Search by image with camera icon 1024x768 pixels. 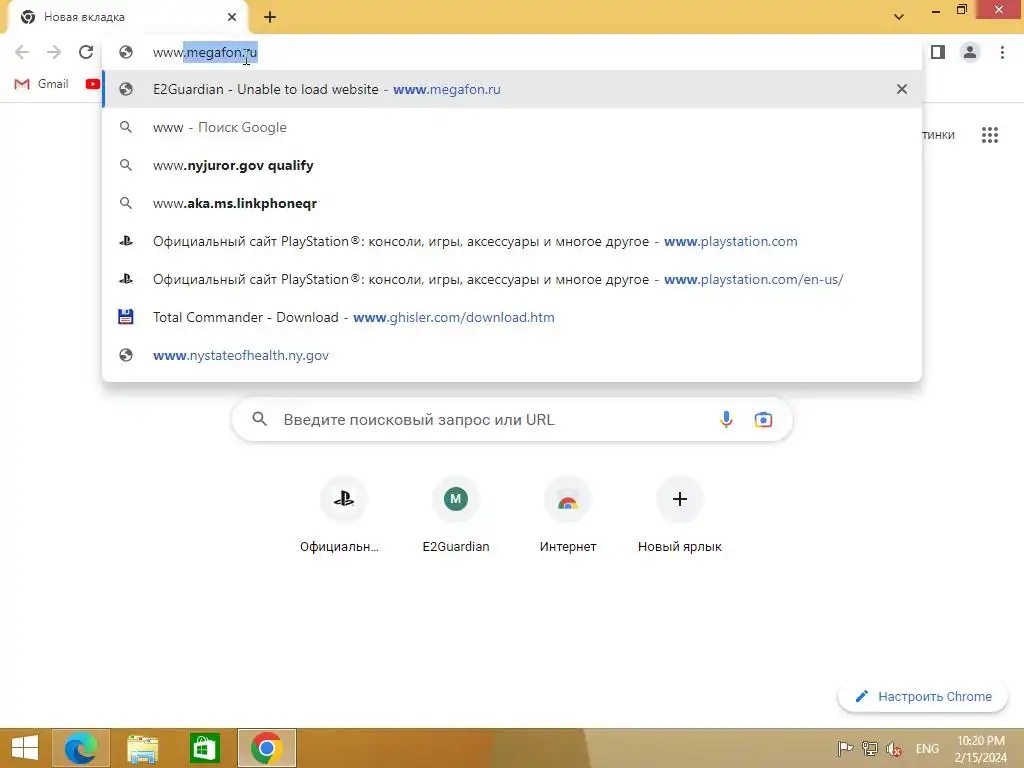coord(763,419)
